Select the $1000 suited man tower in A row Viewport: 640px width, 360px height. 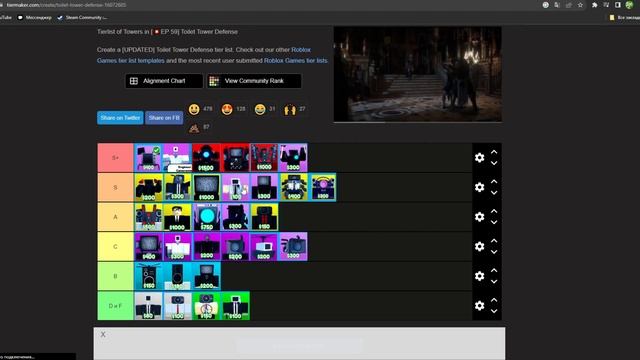pyautogui.click(x=178, y=217)
